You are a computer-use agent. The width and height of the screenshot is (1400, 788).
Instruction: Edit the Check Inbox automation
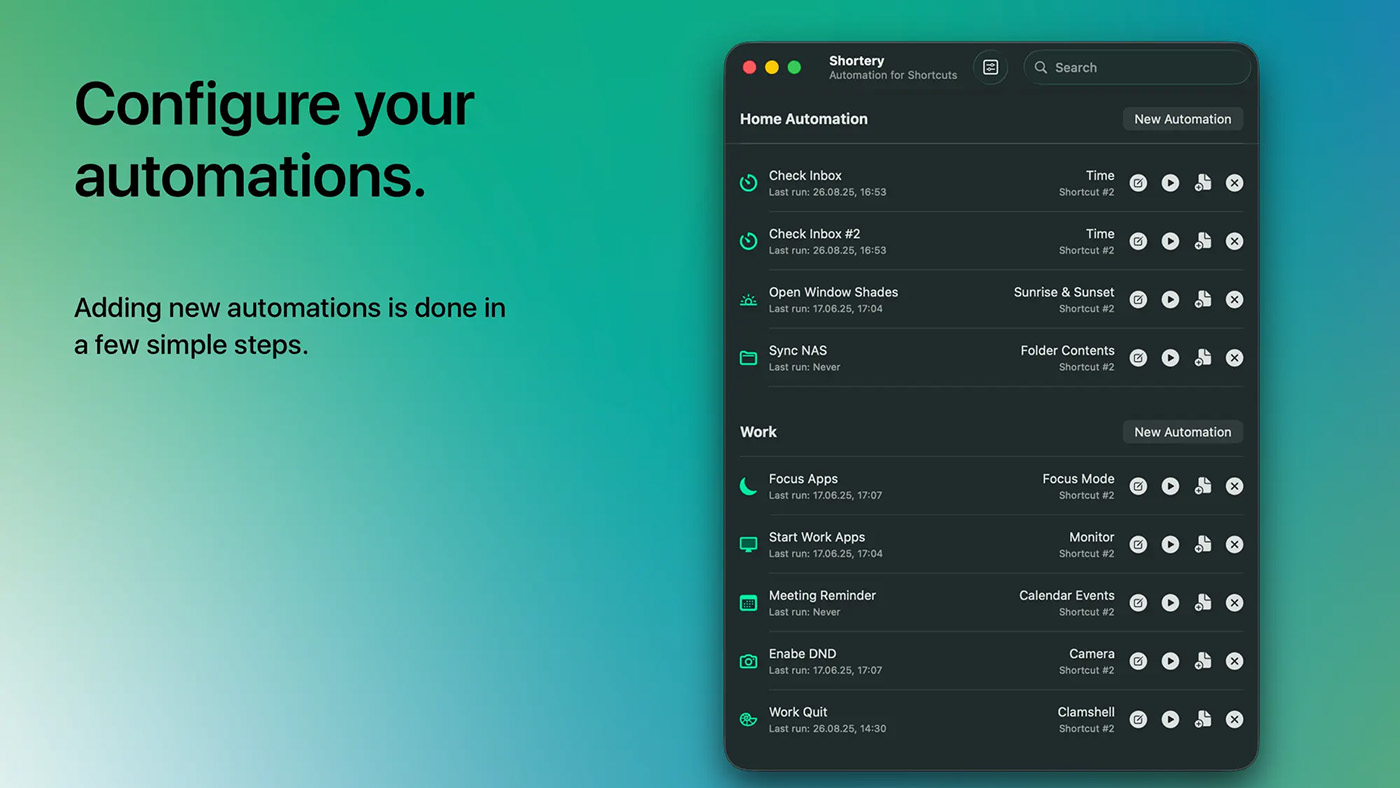pos(1138,183)
